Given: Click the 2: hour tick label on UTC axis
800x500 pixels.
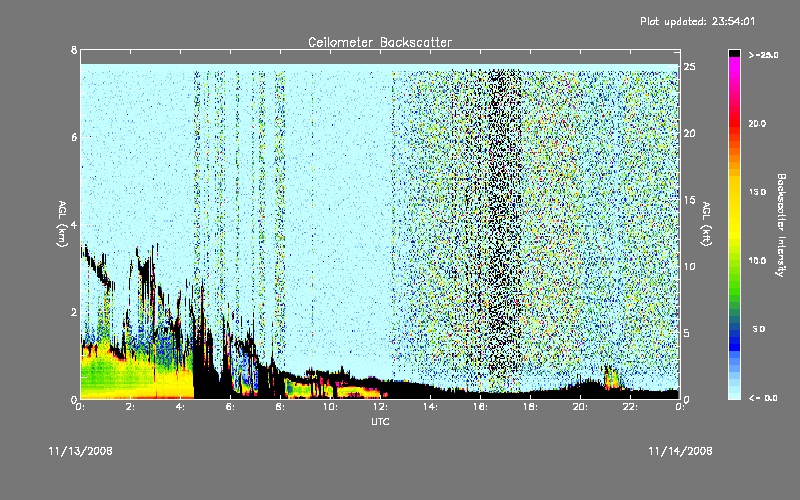Looking at the screenshot, I should click(130, 407).
